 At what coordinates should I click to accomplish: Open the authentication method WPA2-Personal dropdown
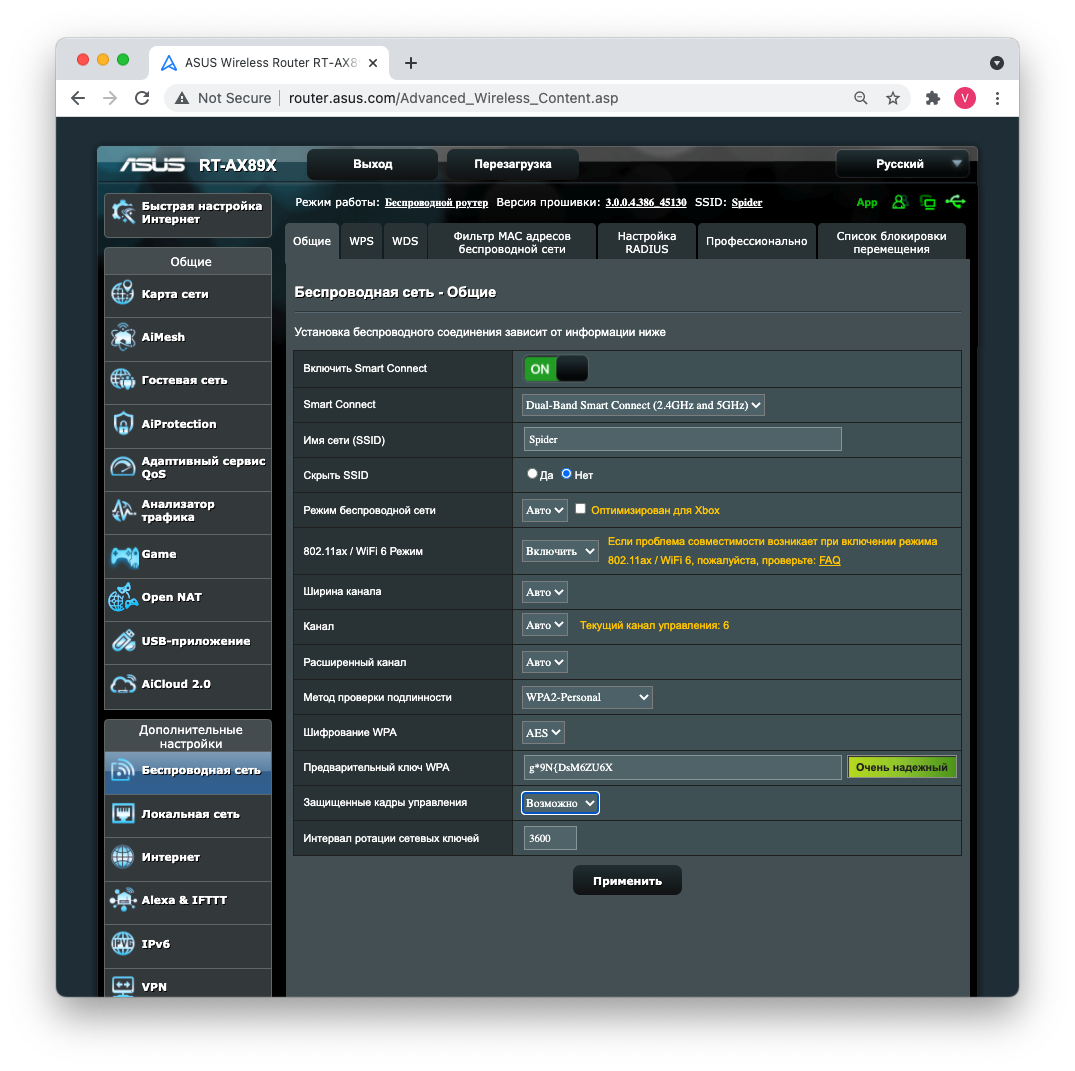tap(587, 697)
